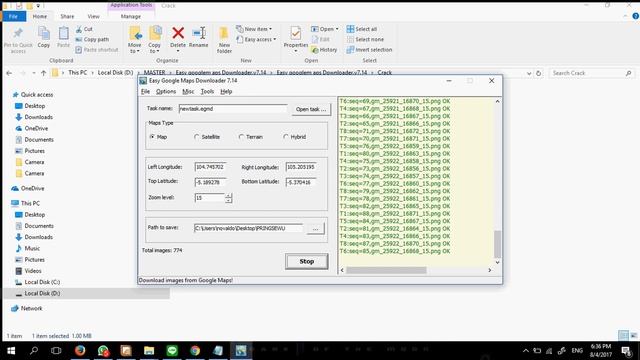Click the Windows Start button

click(x=11, y=350)
